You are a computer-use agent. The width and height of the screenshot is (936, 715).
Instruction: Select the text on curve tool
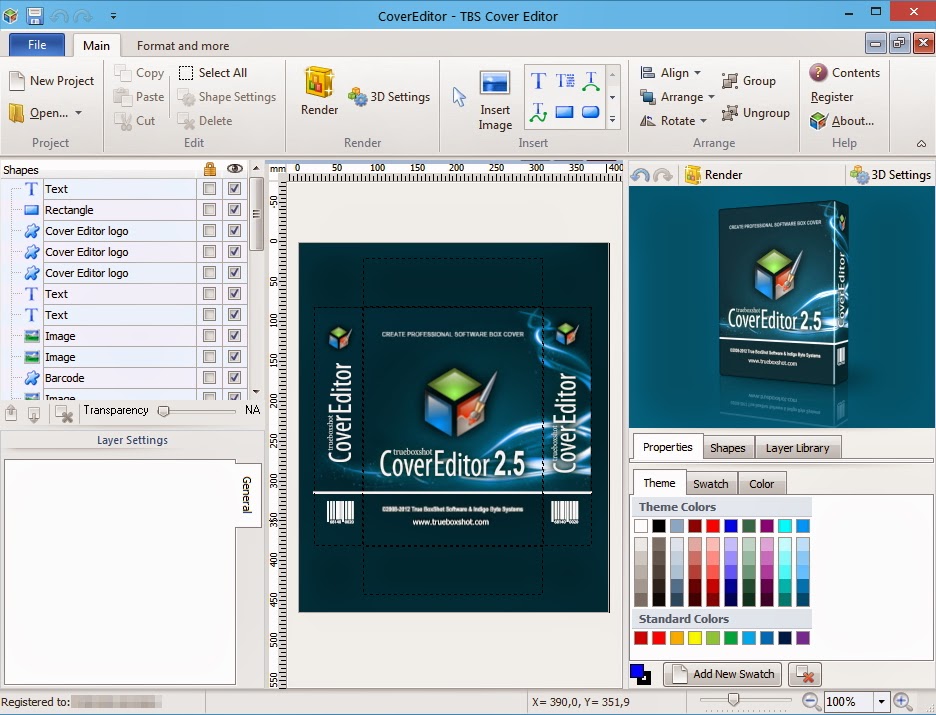point(538,112)
